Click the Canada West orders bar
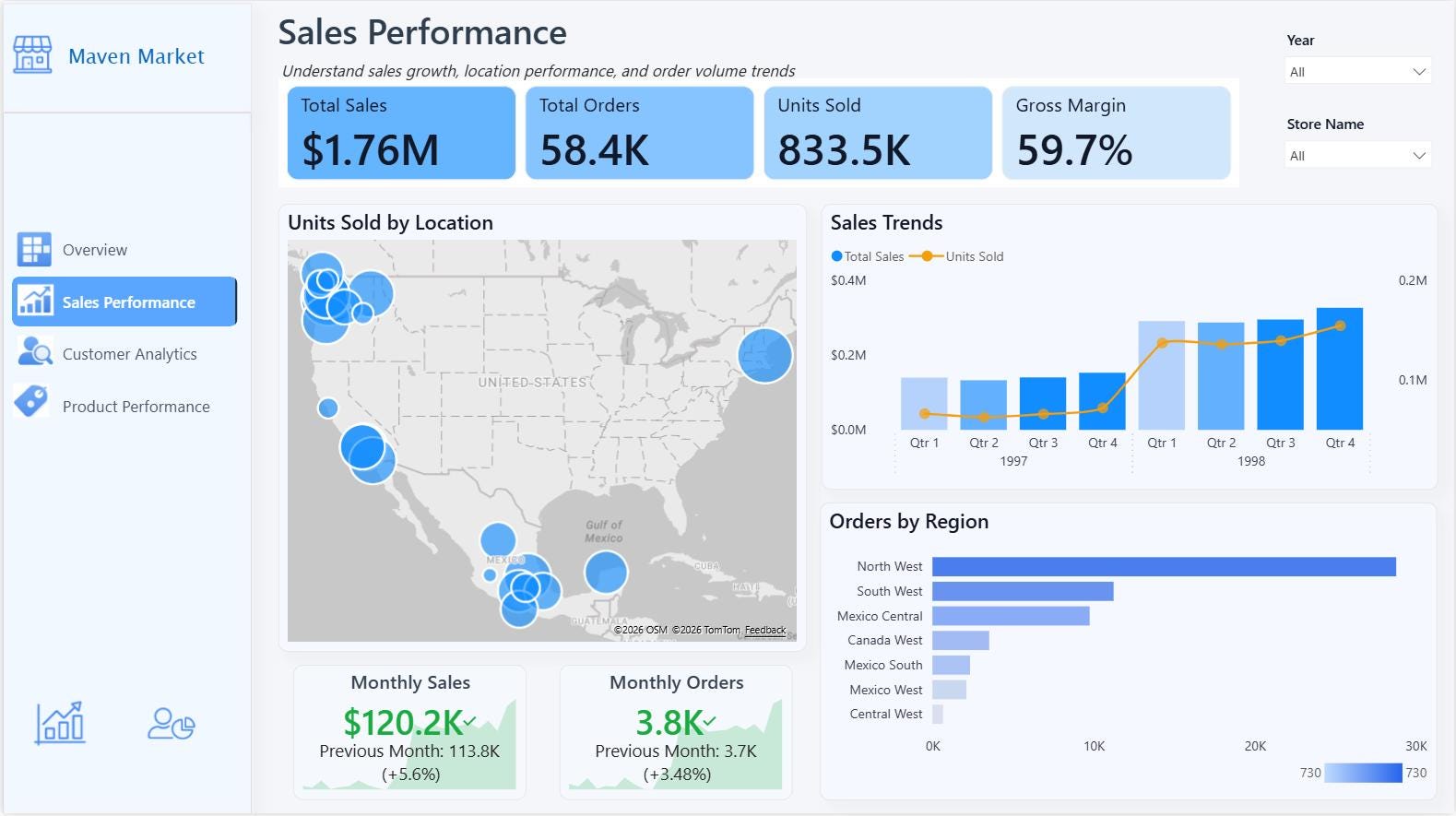The width and height of the screenshot is (1456, 816). coord(961,640)
